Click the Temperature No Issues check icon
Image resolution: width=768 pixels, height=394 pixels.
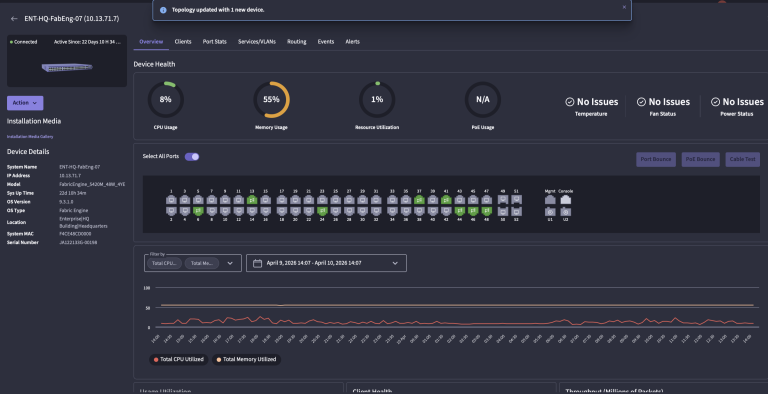point(570,102)
